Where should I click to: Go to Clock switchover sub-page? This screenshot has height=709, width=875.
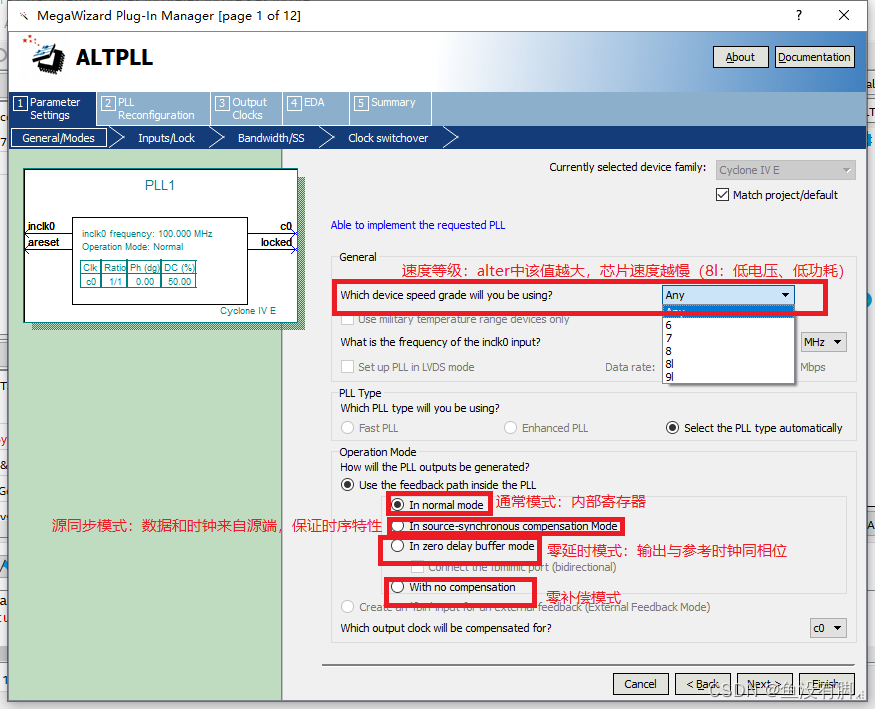coord(388,138)
